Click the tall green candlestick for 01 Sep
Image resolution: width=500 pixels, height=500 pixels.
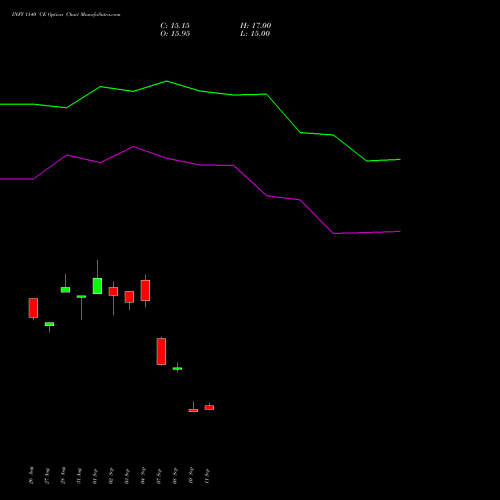[97, 286]
